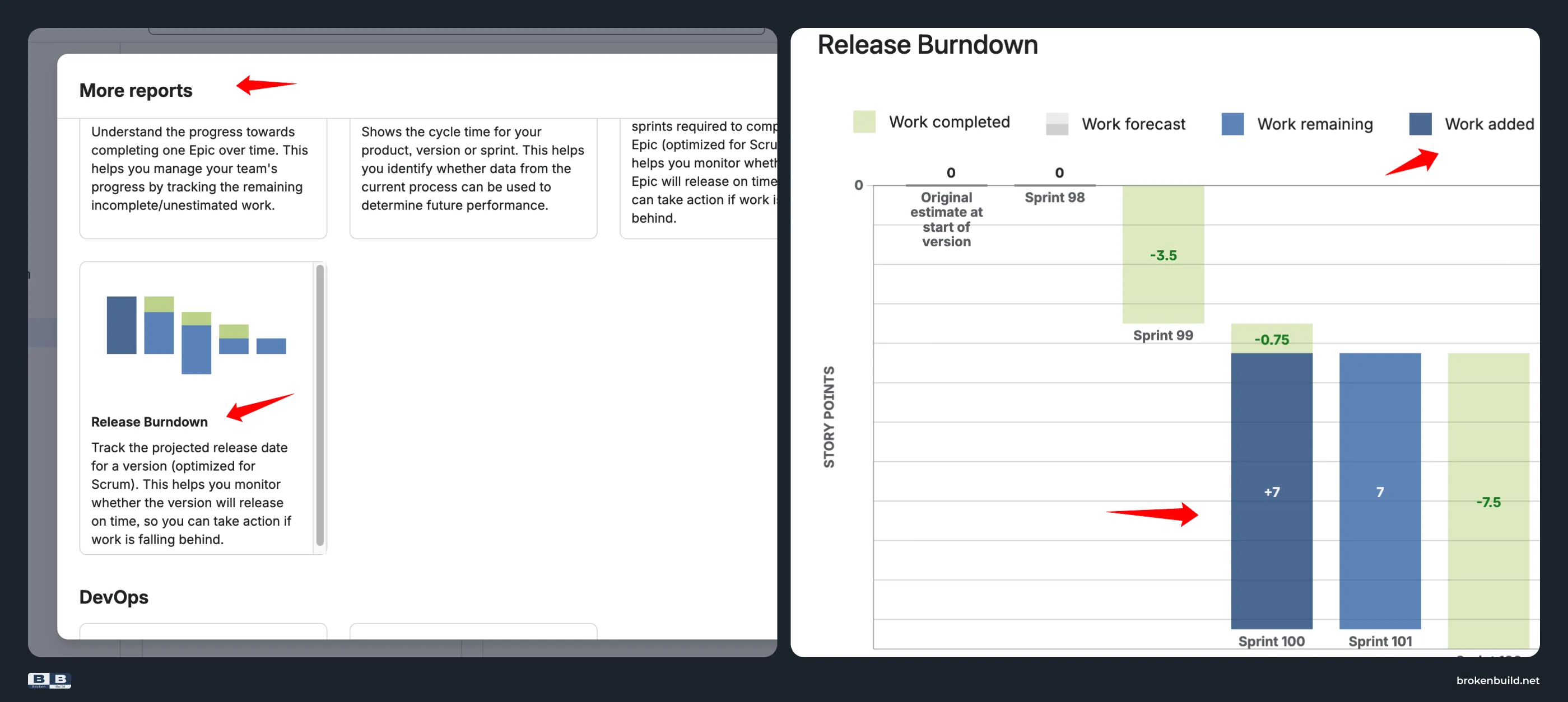Image resolution: width=1568 pixels, height=702 pixels.
Task: Click the Sprint 101 label
Action: pos(1380,641)
